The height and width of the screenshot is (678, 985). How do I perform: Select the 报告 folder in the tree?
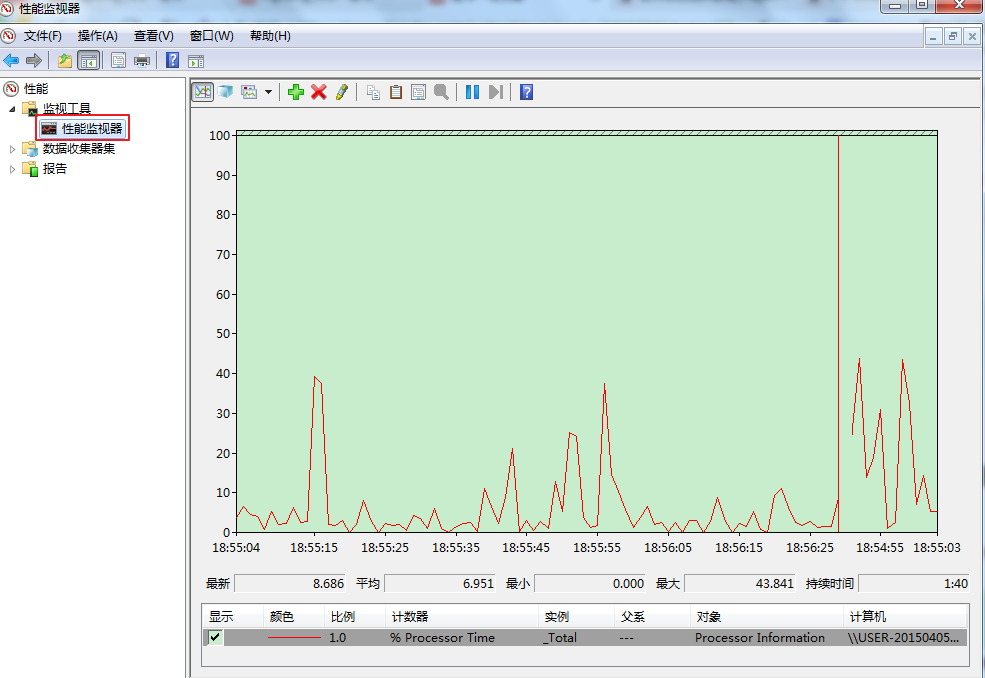[55, 169]
